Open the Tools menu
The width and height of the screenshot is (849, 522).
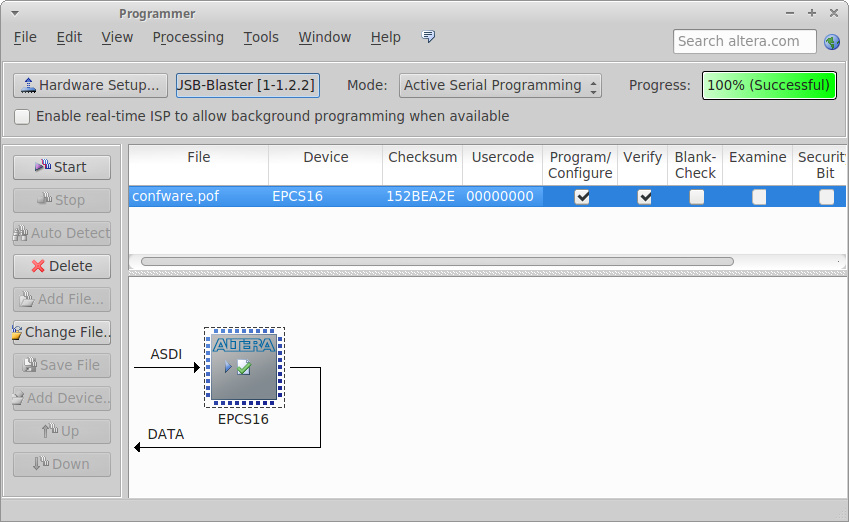coord(261,37)
